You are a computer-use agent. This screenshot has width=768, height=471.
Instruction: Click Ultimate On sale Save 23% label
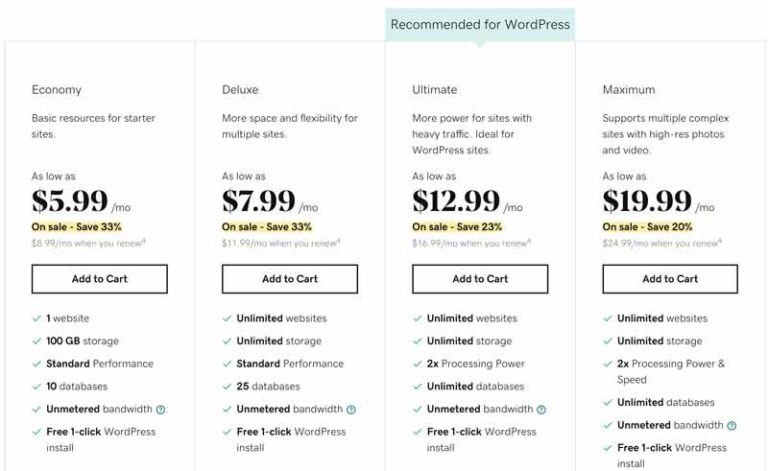point(458,227)
